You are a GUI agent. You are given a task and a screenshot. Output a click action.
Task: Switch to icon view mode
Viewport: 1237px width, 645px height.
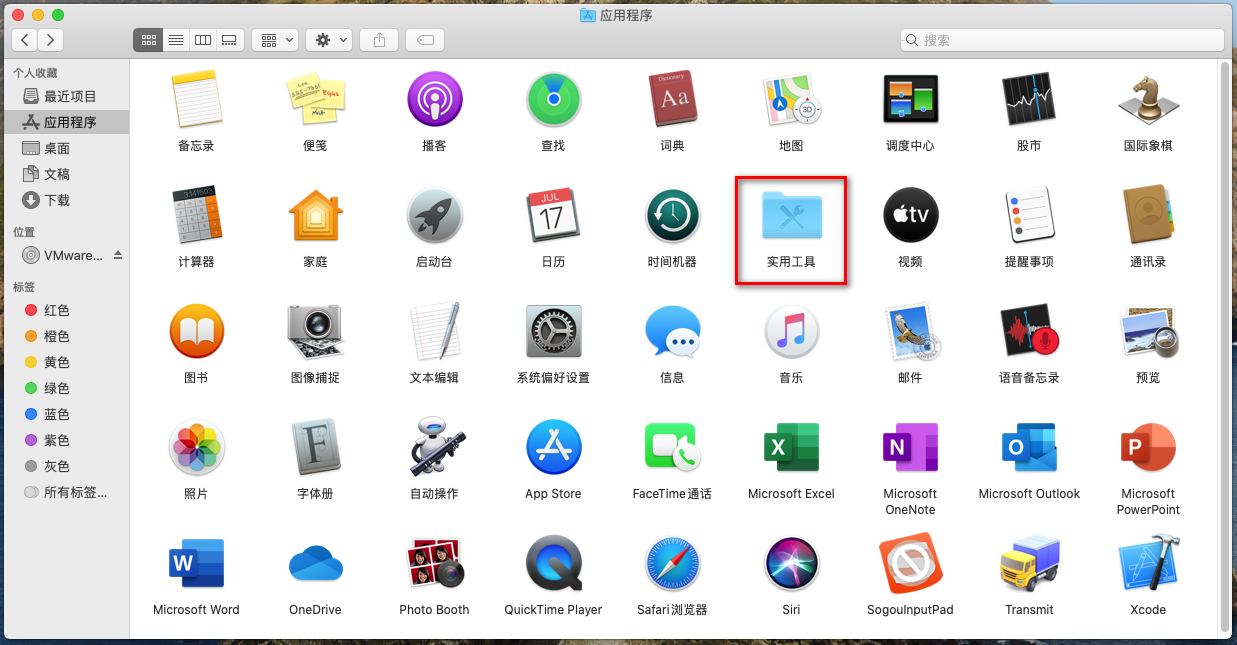click(148, 40)
